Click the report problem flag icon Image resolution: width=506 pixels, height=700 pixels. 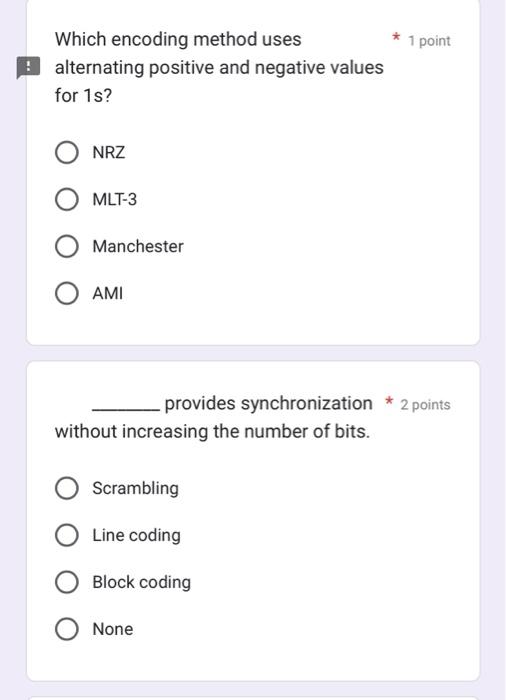coord(28,67)
